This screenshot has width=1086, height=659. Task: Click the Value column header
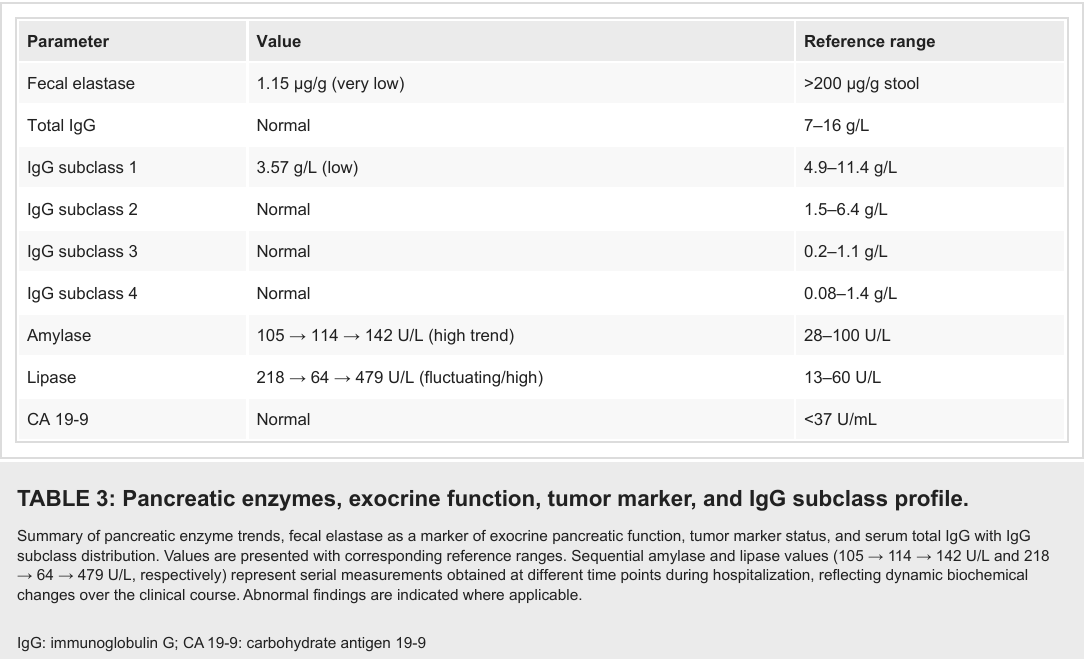(x=278, y=42)
